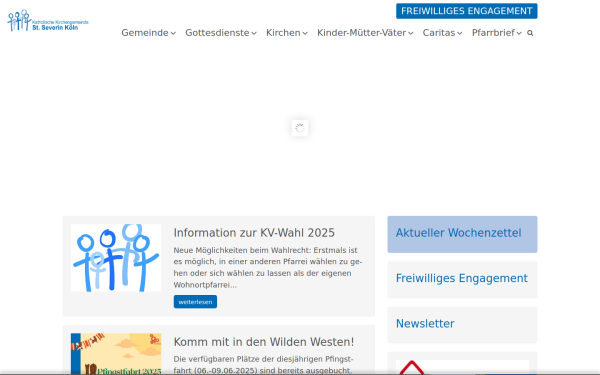Click the text starting 'Neue Möglichkeiten beim Wahlrecht'
The image size is (600, 375).
pyautogui.click(x=268, y=267)
